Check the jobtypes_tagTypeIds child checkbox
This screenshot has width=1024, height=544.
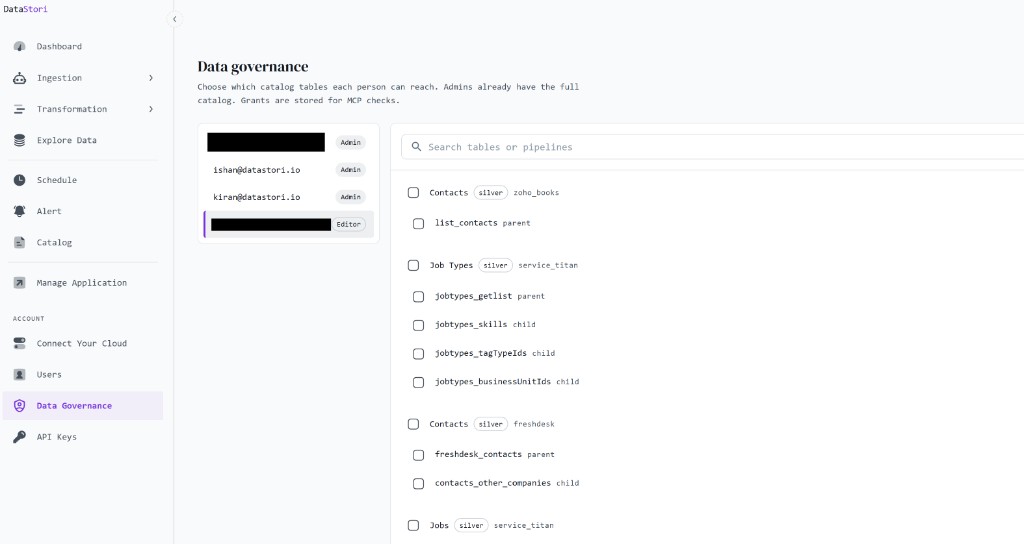[x=419, y=354]
